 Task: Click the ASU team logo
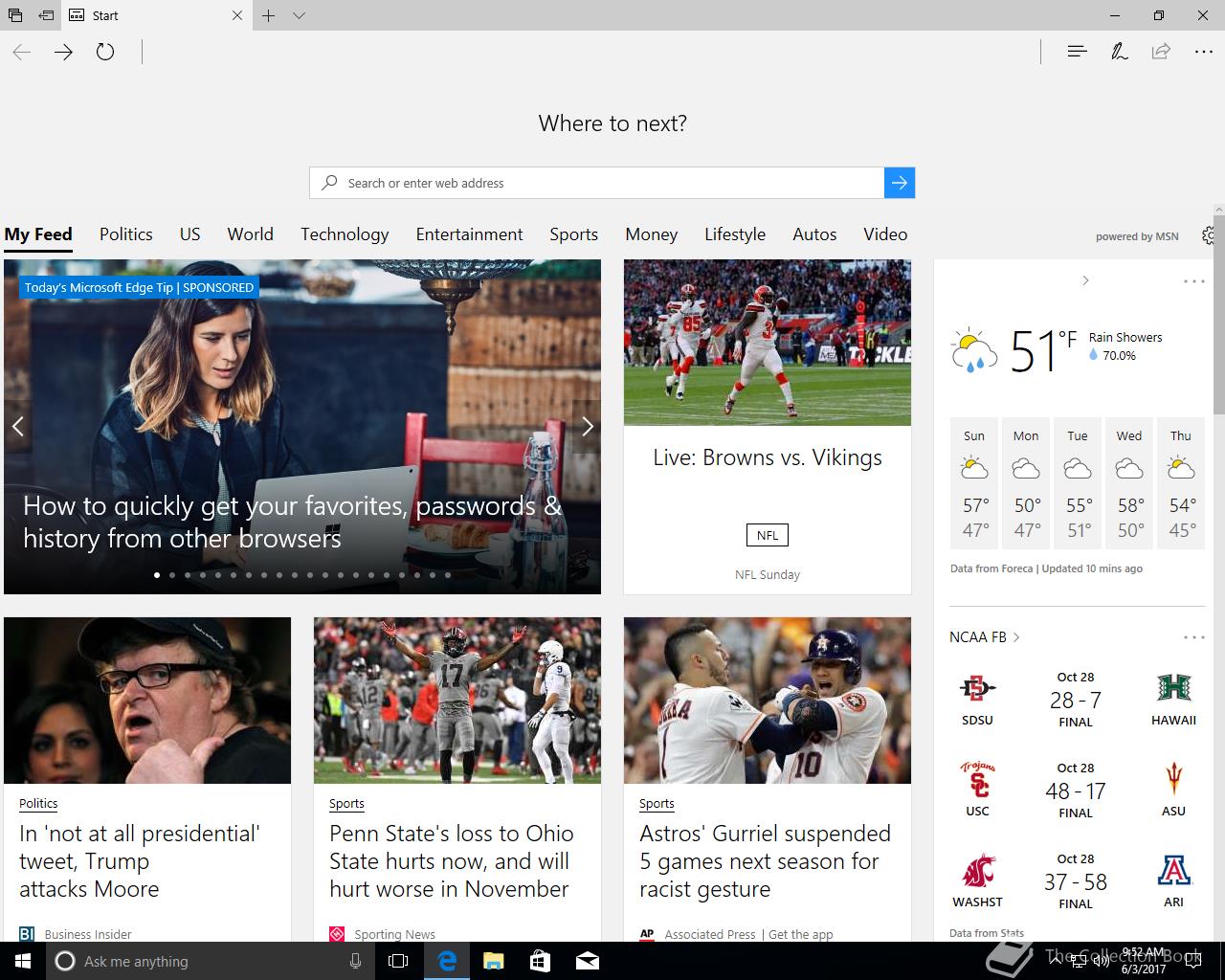tap(1173, 779)
